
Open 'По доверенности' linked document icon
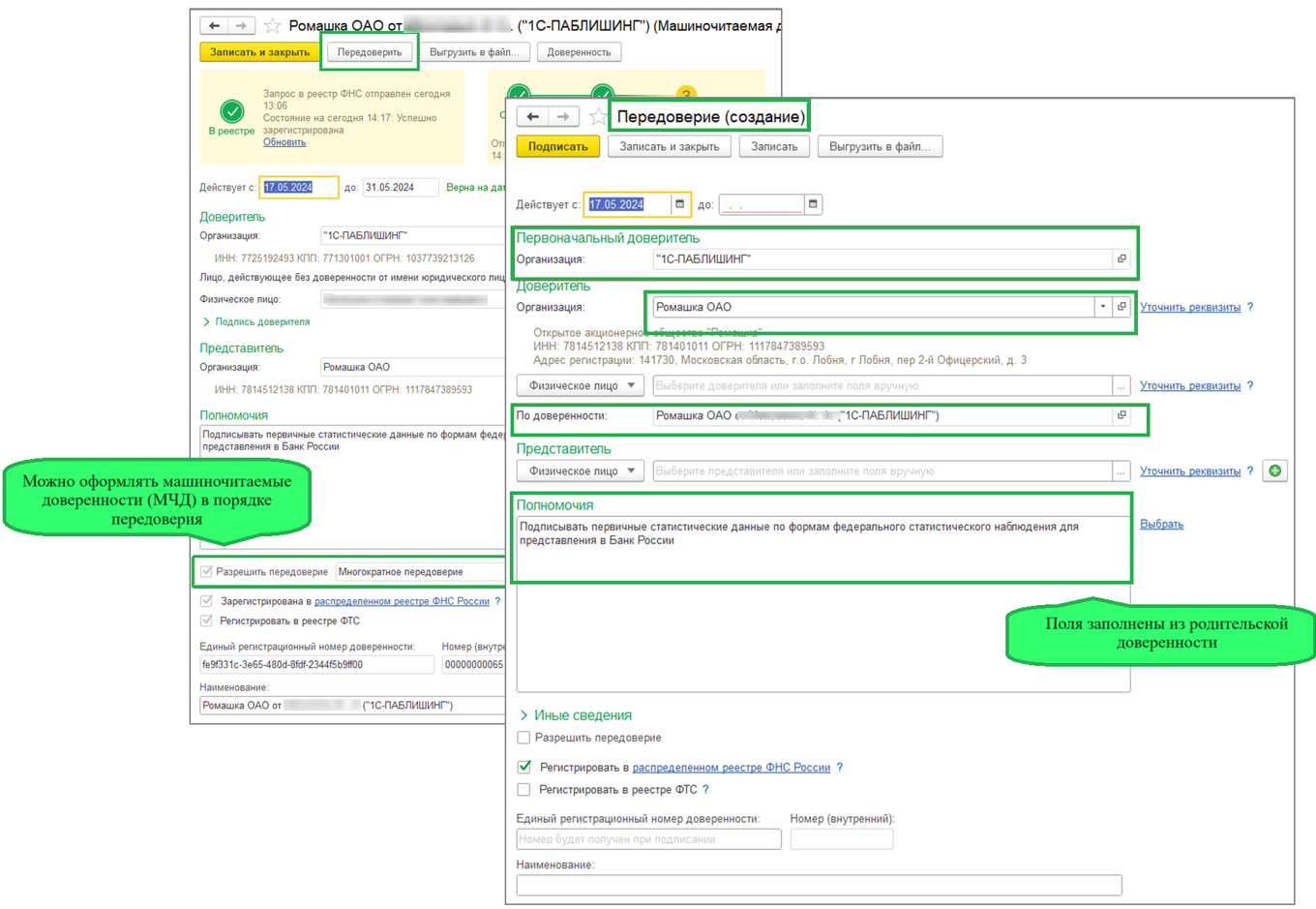1122,415
